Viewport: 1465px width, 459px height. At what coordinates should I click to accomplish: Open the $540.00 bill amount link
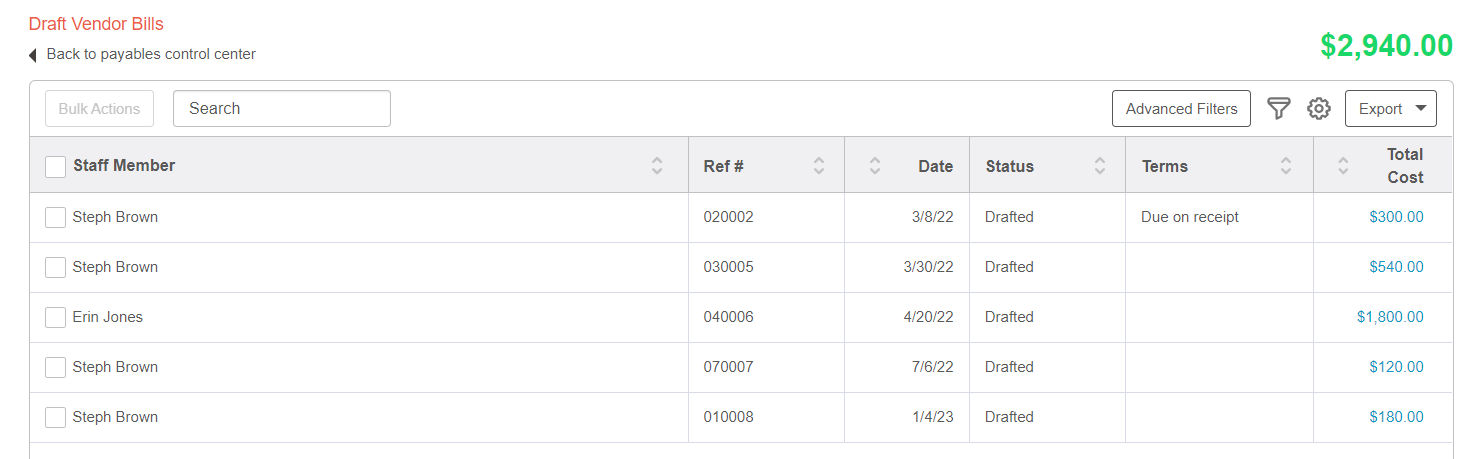[1397, 267]
